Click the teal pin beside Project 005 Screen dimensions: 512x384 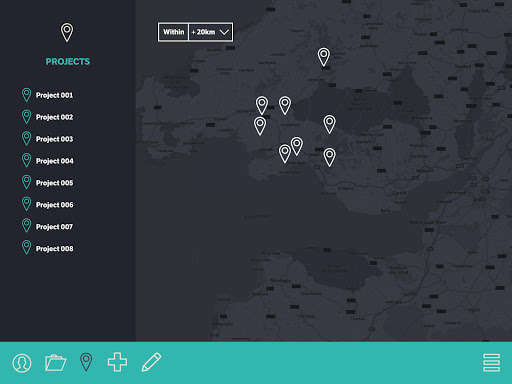point(26,183)
